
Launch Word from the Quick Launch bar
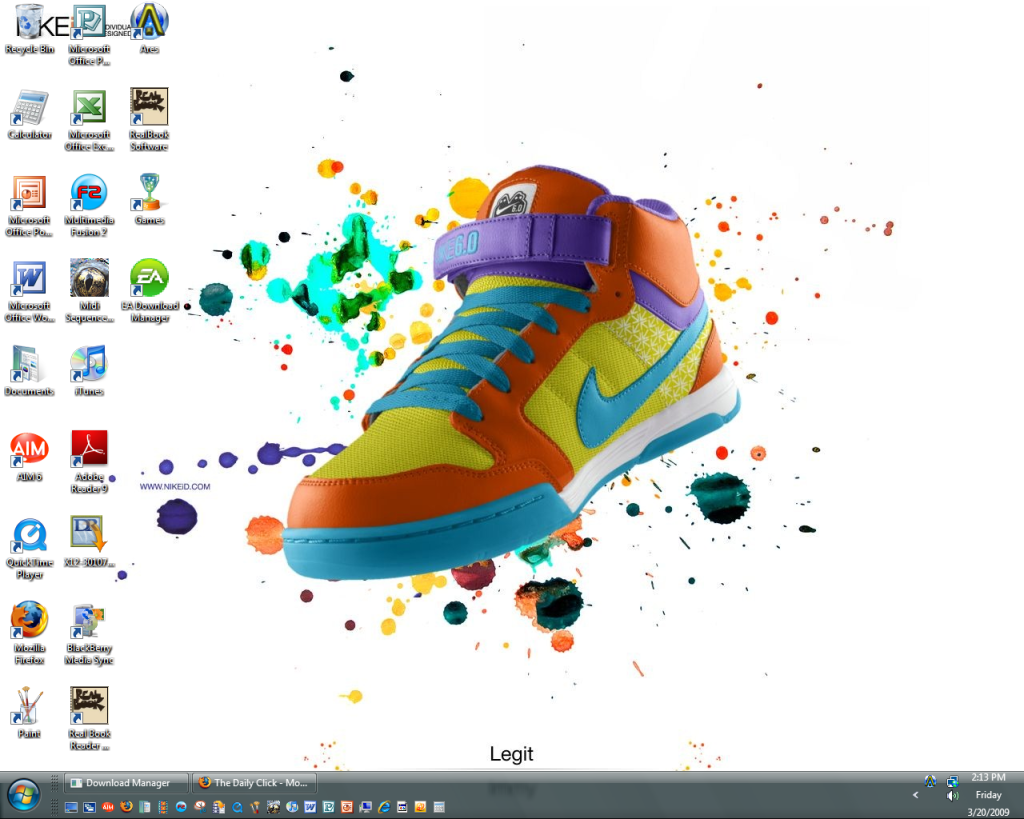tap(310, 807)
